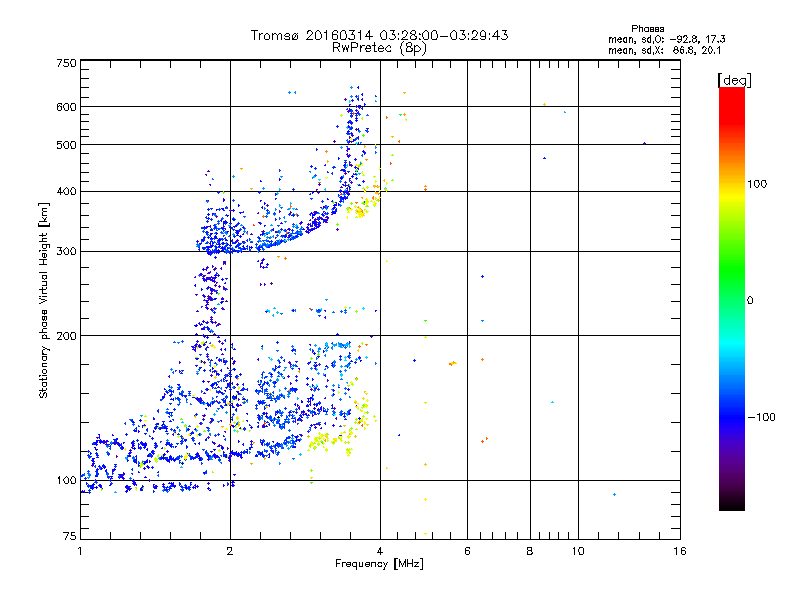Click the "[deg]" colorbar unit label
800x600 pixels.
point(734,80)
